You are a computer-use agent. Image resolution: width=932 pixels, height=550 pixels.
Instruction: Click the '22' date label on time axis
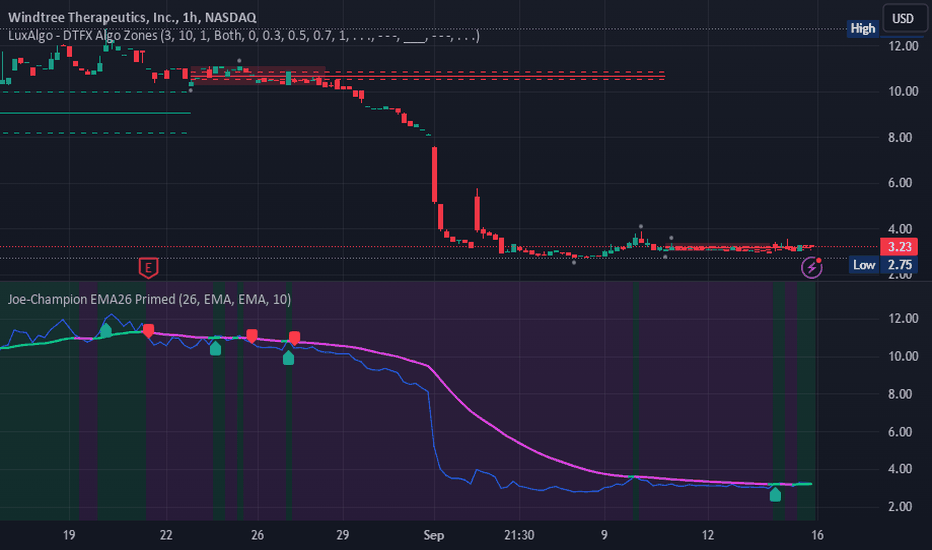coord(166,535)
